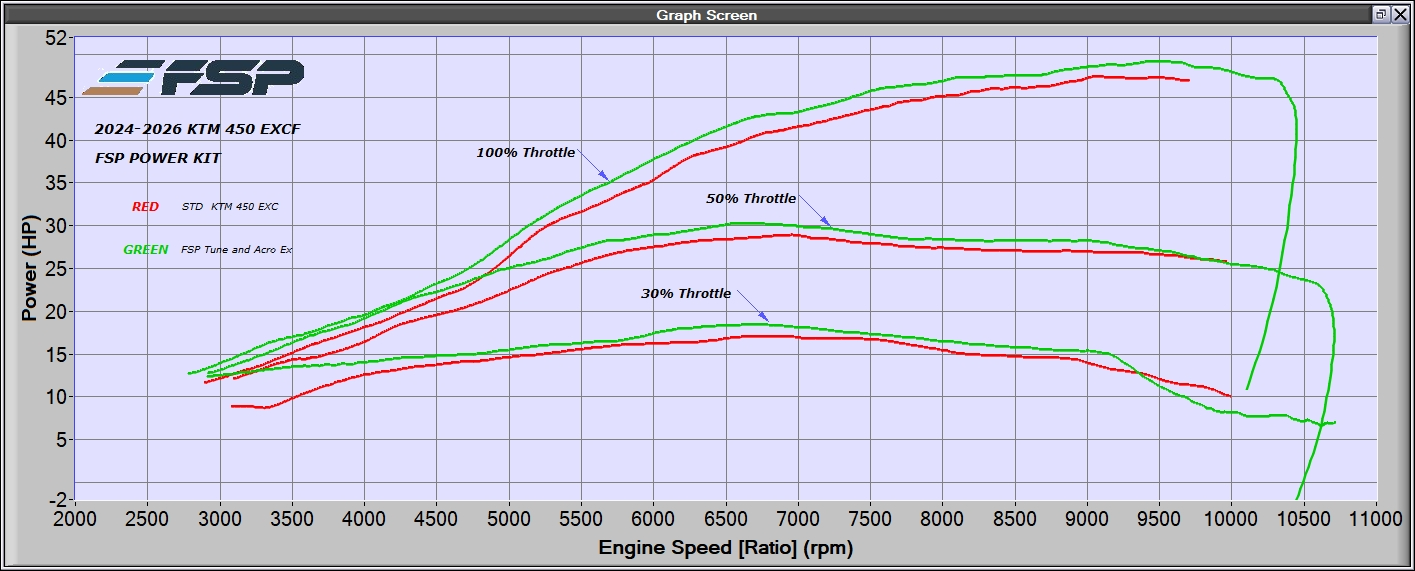Click the 40 HP power axis label

[x=55, y=141]
